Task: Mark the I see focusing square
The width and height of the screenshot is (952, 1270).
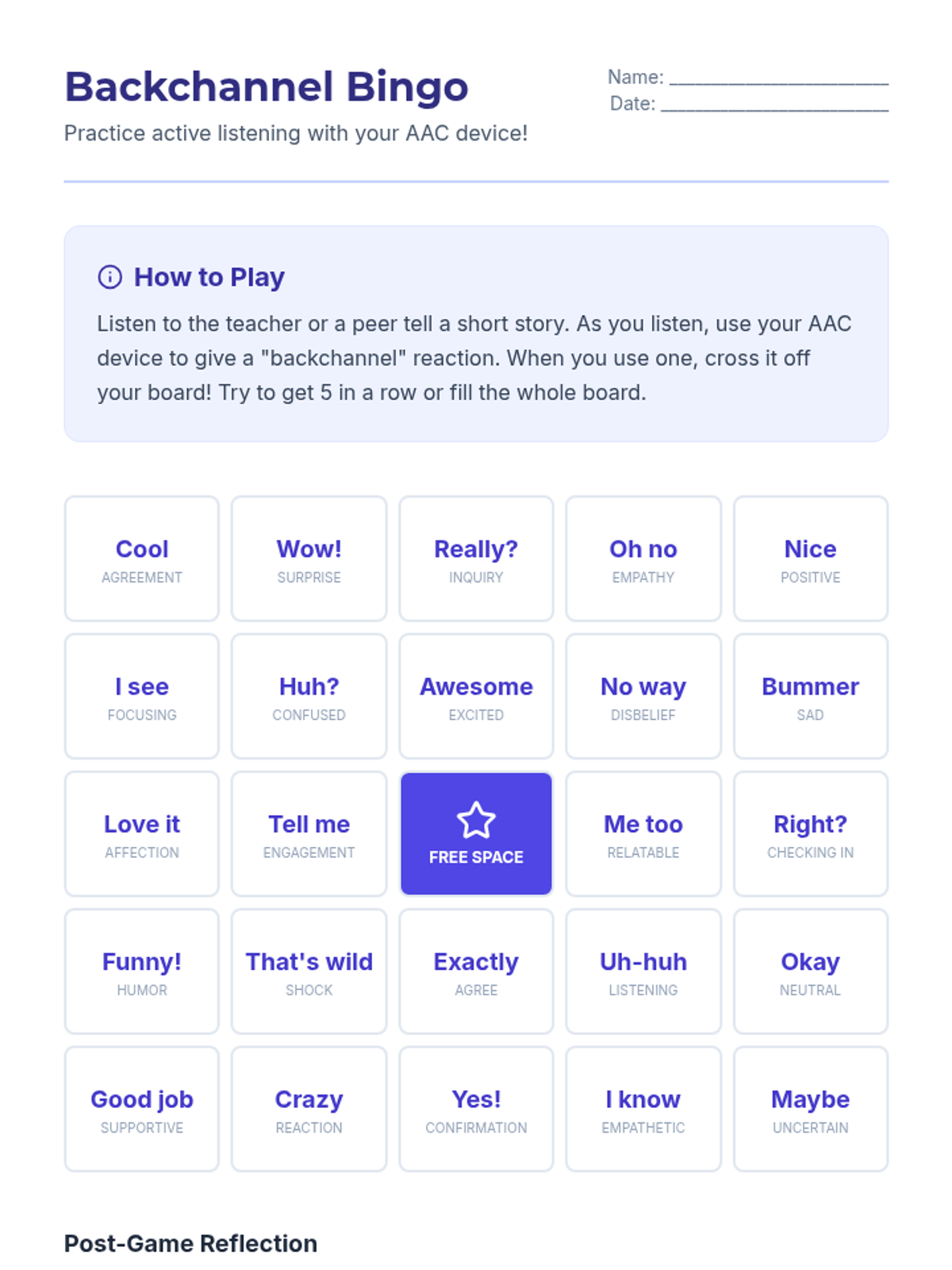Action: [142, 696]
